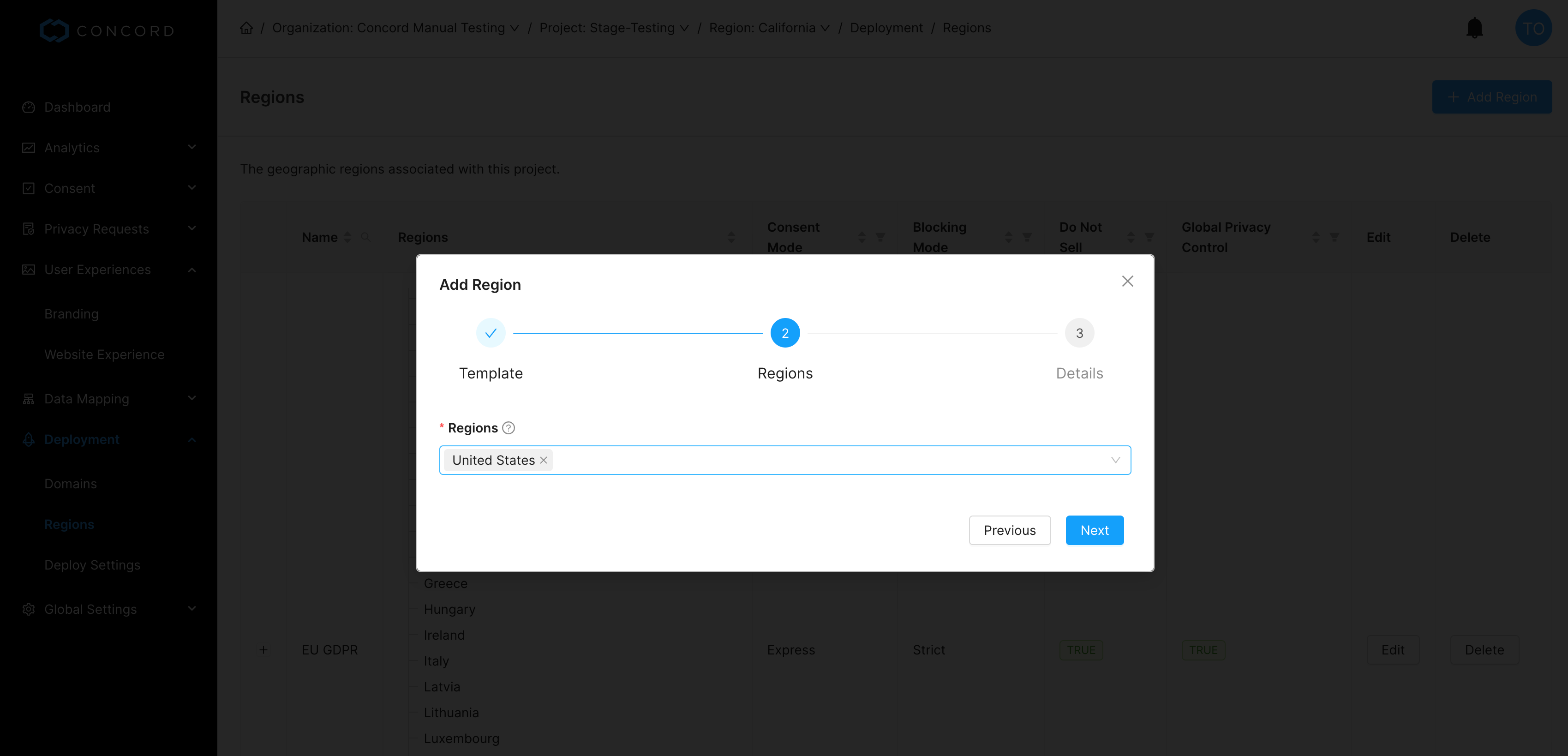This screenshot has height=756, width=1568.
Task: Click the Next button in the dialog
Action: tap(1095, 530)
